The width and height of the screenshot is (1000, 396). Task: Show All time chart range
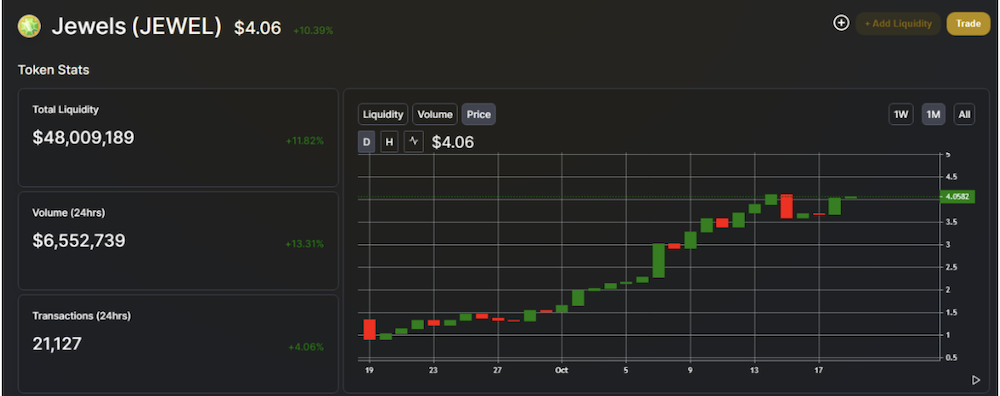(964, 115)
